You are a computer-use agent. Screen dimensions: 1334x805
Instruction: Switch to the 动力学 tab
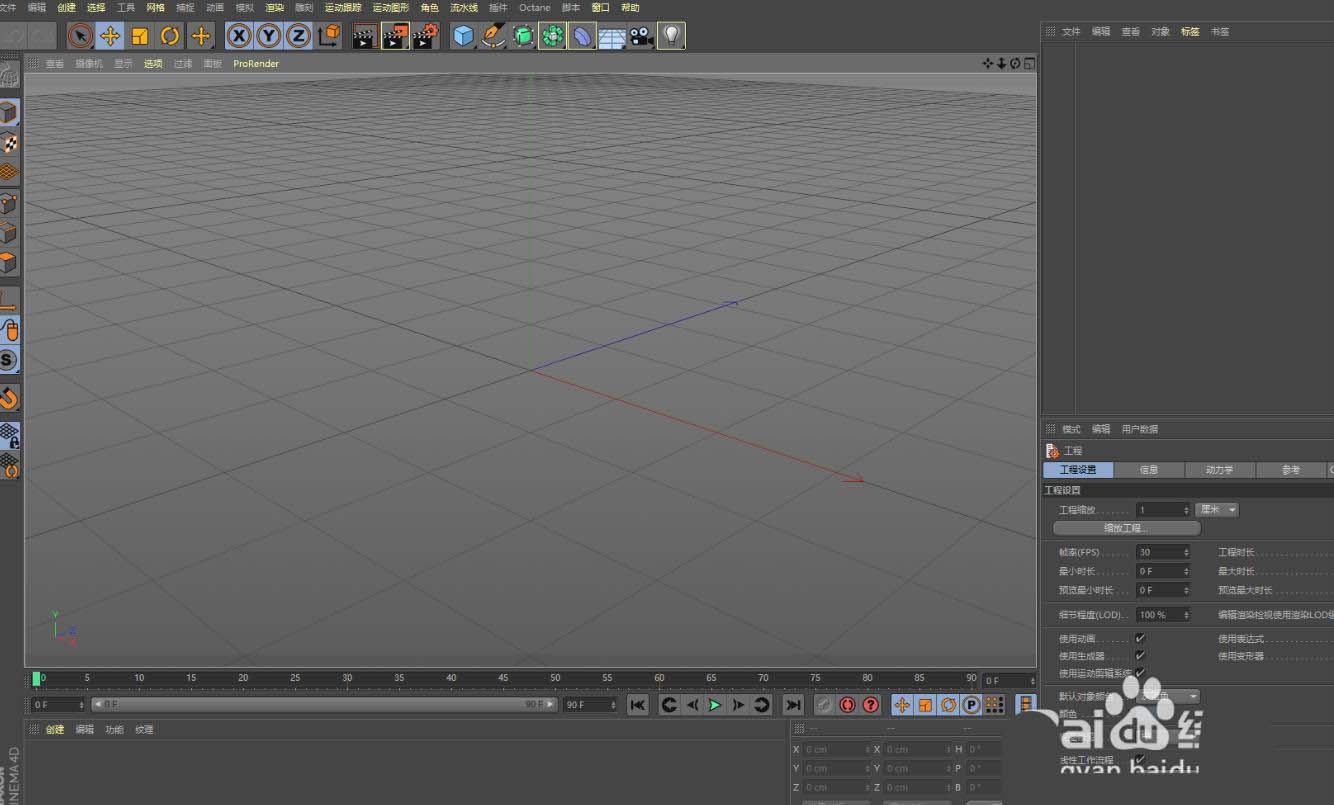pyautogui.click(x=1219, y=470)
